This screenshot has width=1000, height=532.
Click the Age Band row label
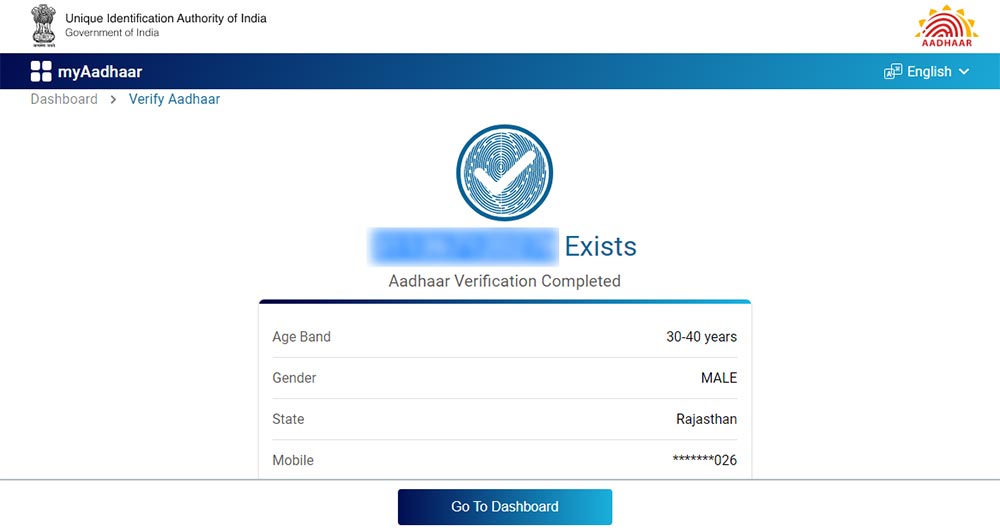301,337
